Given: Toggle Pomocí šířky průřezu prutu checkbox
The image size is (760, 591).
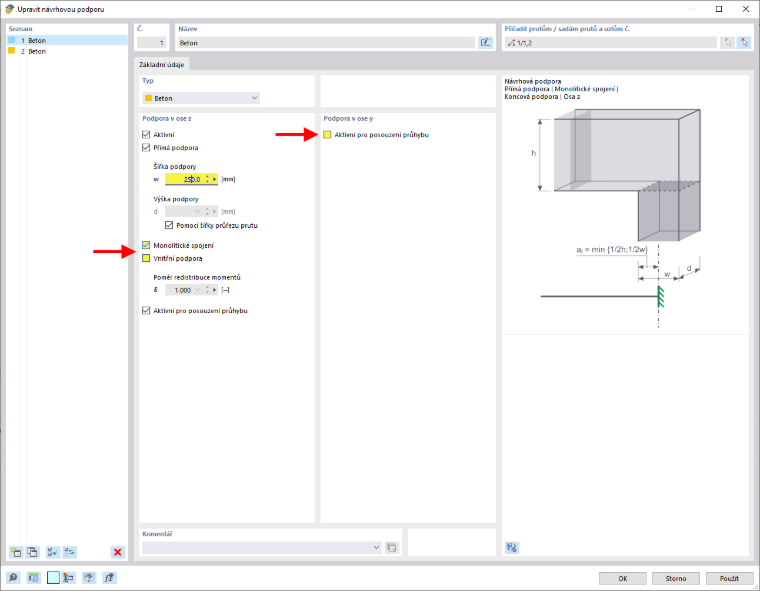Looking at the screenshot, I should (169, 225).
